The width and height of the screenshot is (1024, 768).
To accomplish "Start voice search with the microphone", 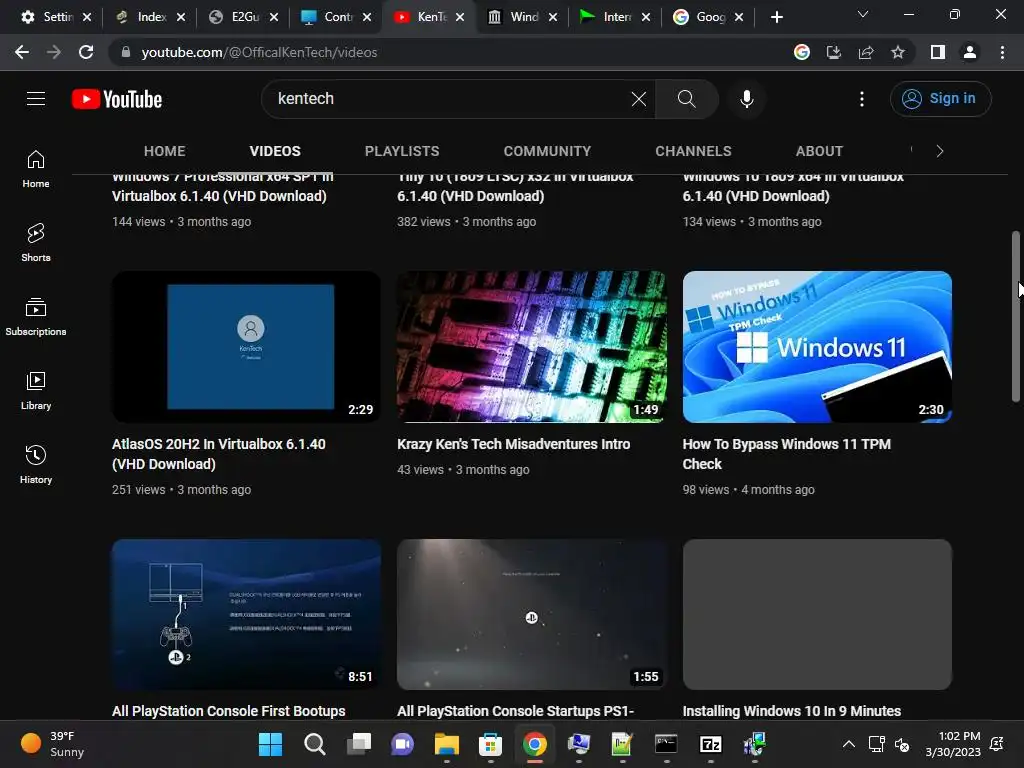I will [x=747, y=99].
